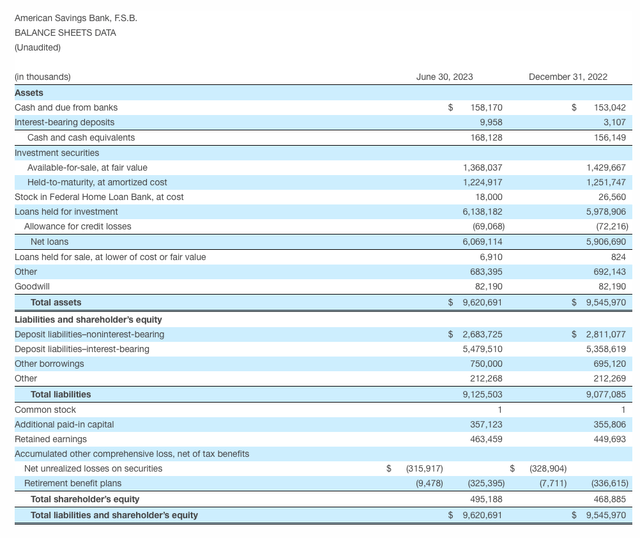The image size is (640, 538).
Task: Click 'Liabilities and shareholder's equity' heading
Action: (88, 319)
